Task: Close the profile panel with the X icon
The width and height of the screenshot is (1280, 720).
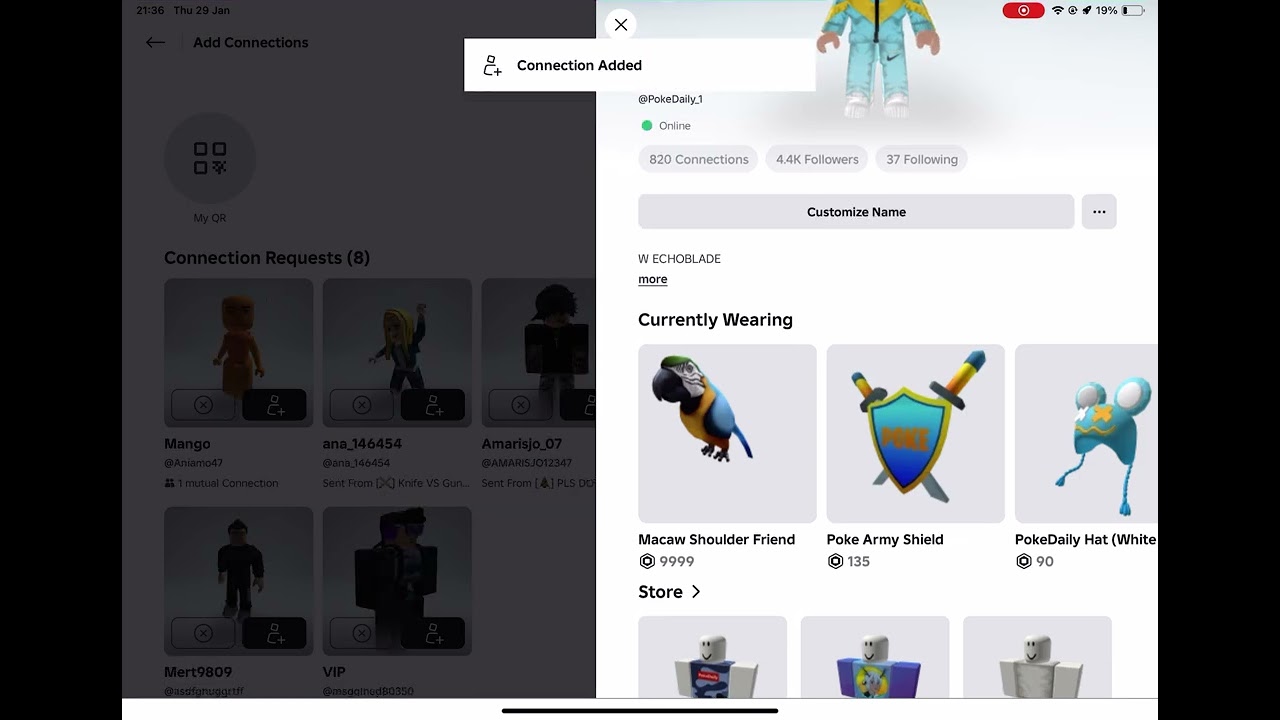Action: pyautogui.click(x=621, y=25)
